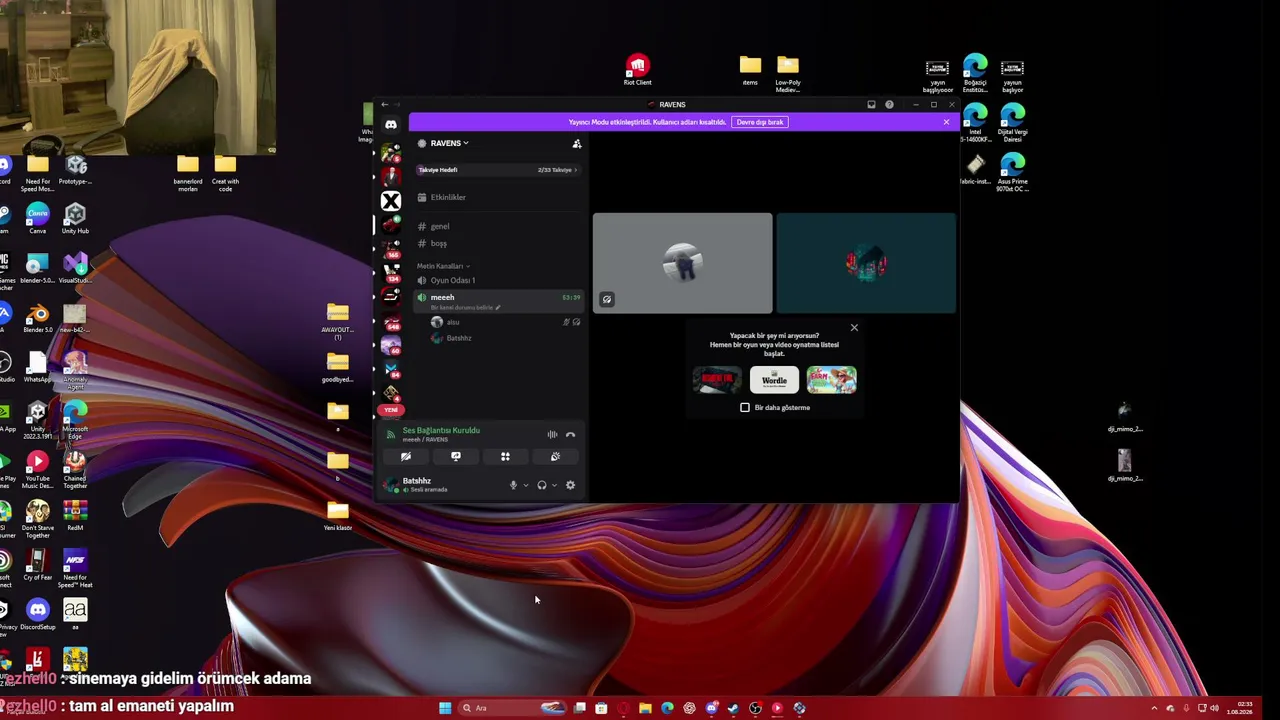
Task: Deafen audio with headphone icon
Action: point(542,485)
